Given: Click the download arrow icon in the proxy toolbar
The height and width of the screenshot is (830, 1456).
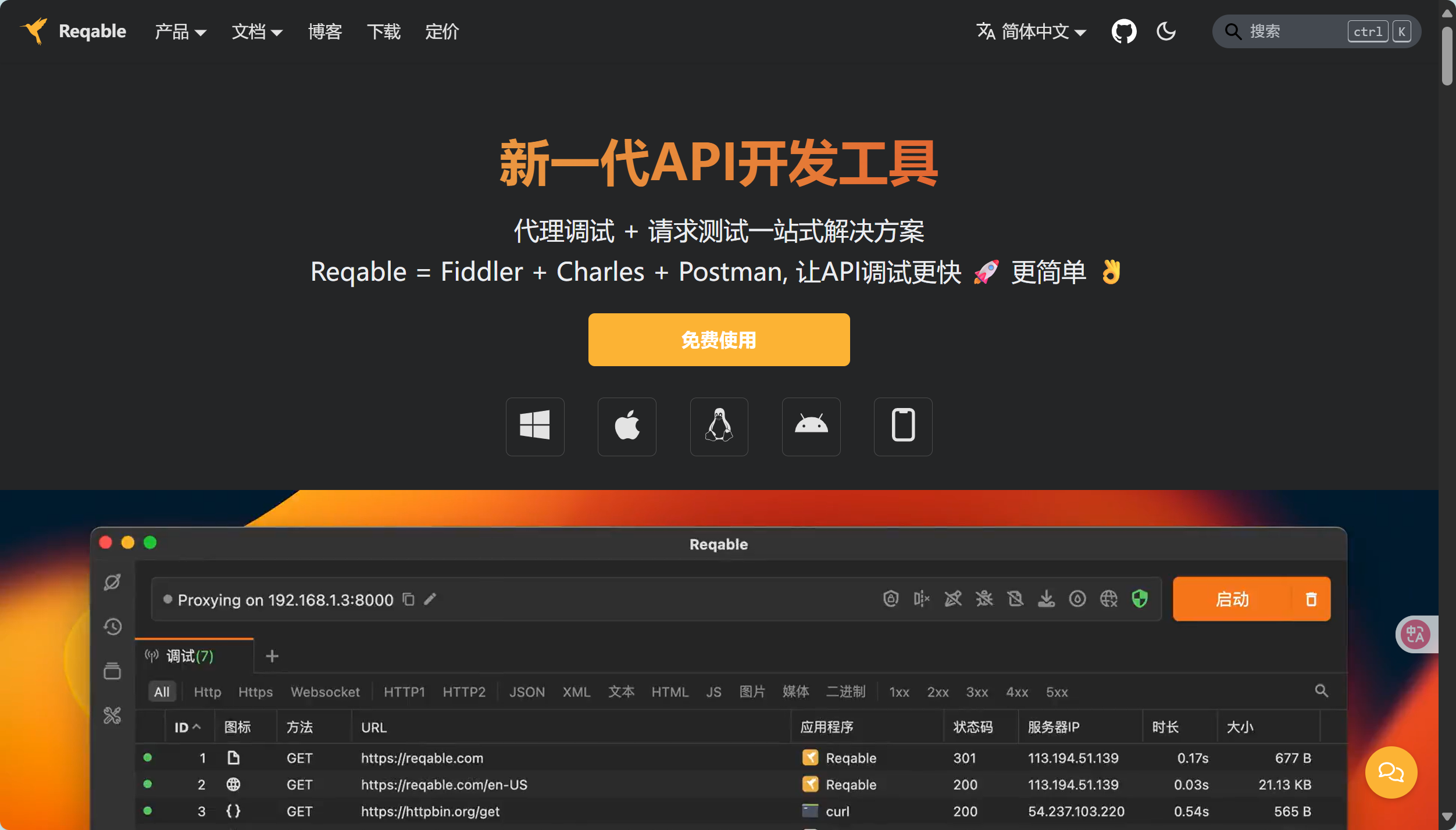Looking at the screenshot, I should click(x=1046, y=599).
